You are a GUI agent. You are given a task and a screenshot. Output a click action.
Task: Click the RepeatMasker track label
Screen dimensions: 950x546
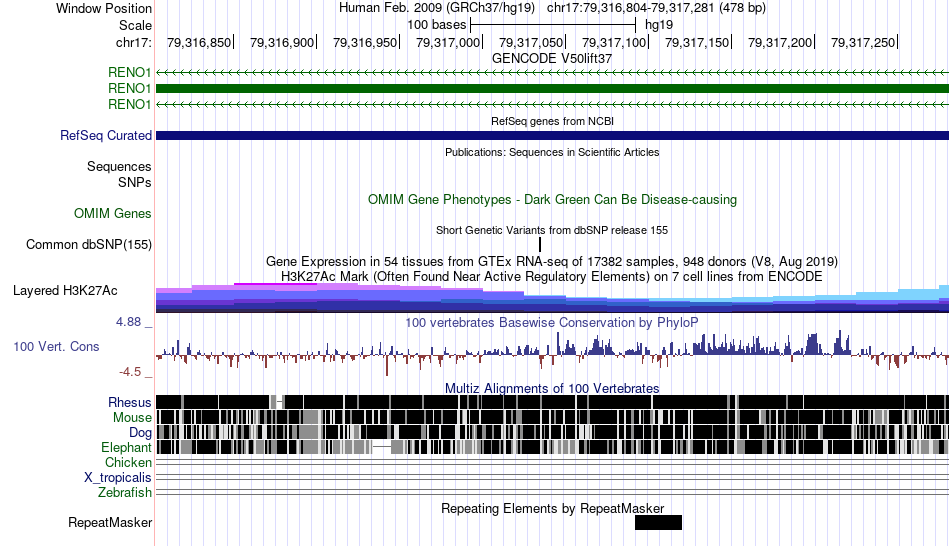click(110, 522)
